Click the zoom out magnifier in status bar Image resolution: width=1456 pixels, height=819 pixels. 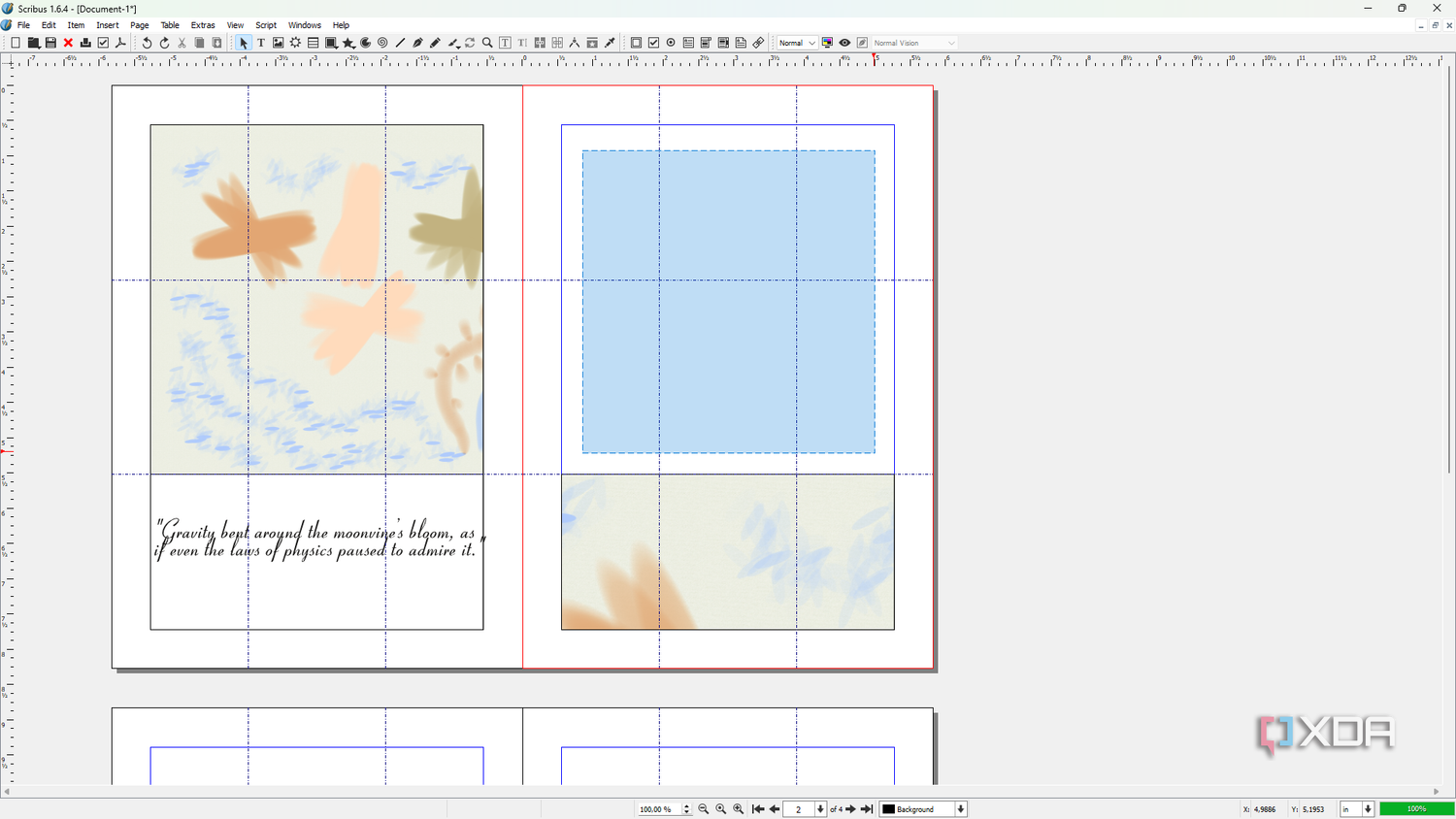(704, 809)
